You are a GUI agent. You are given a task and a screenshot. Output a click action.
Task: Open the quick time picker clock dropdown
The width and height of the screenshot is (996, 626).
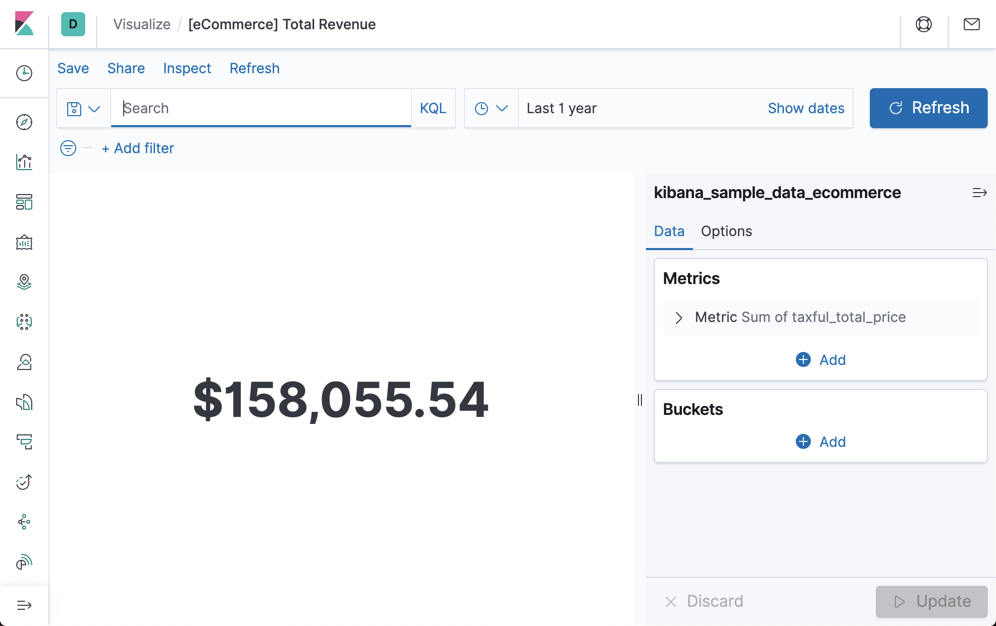492,109
